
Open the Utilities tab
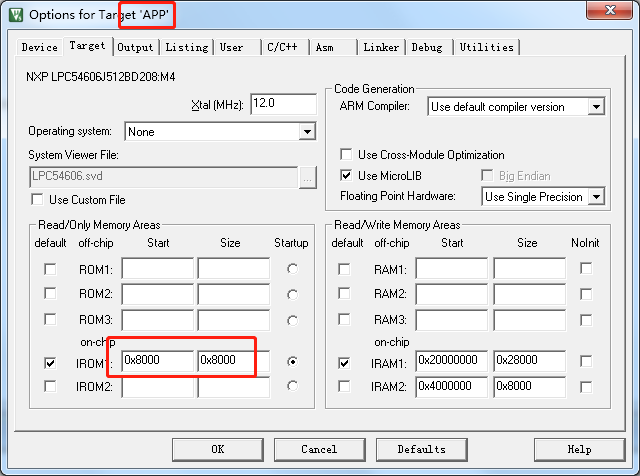click(487, 47)
